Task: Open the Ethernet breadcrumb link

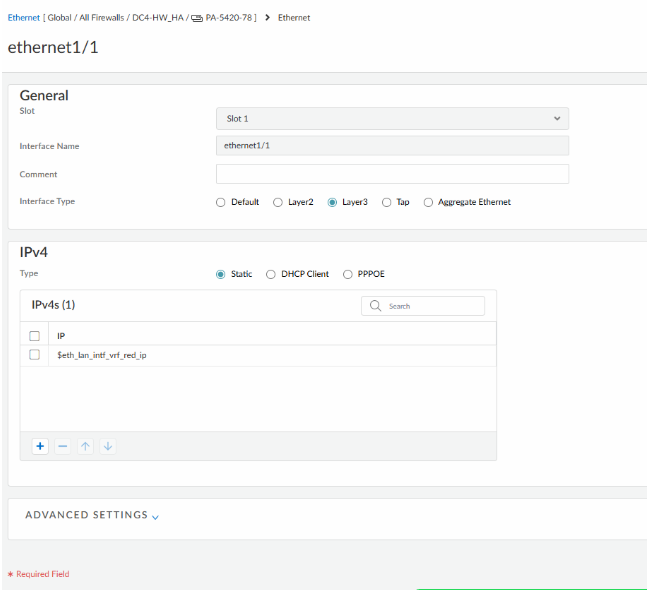Action: click(x=24, y=17)
